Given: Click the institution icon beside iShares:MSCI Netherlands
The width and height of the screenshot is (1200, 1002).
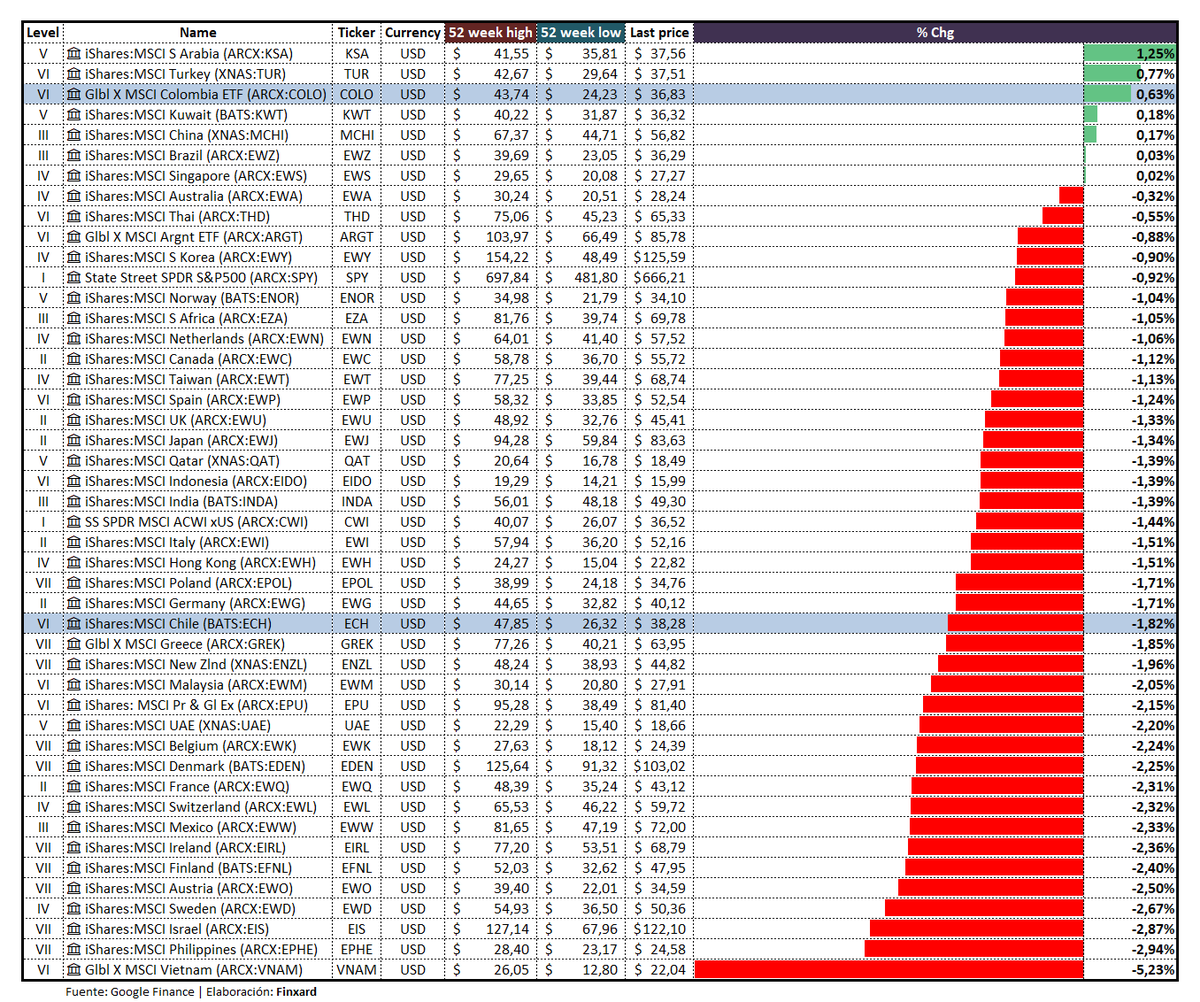Looking at the screenshot, I should pyautogui.click(x=75, y=338).
